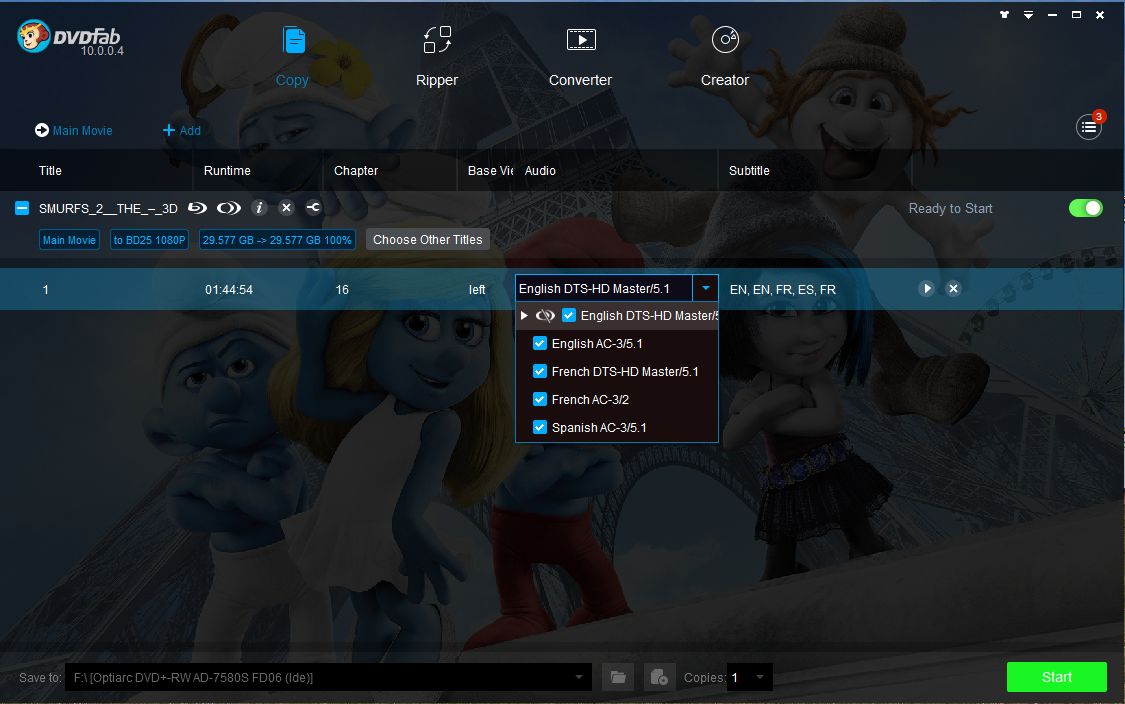Click the DVDFab logo

tap(70, 37)
